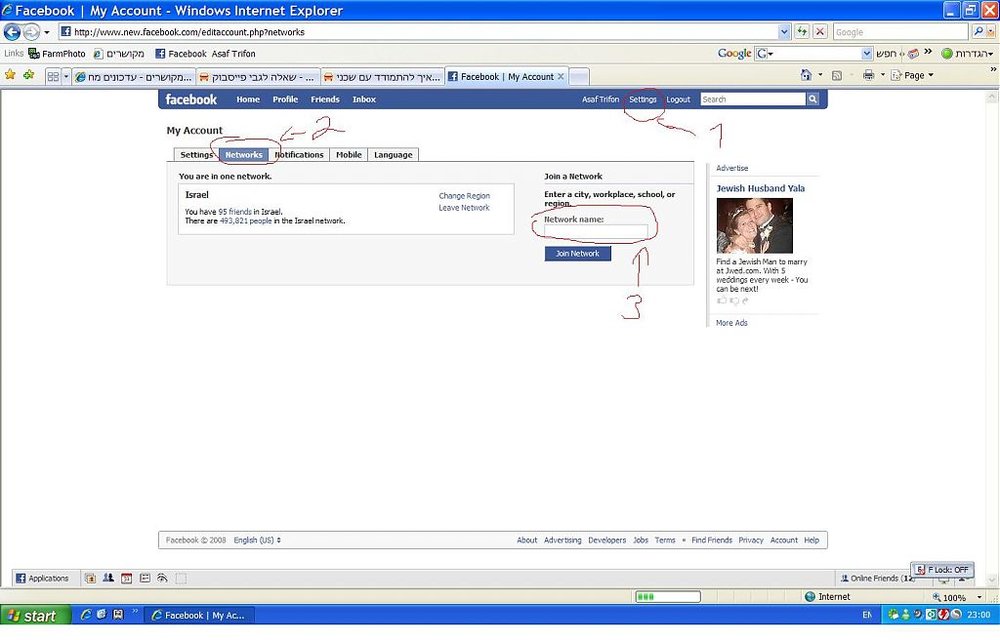This screenshot has height=640, width=1000.
Task: Expand the Print options dropdown arrow
Action: 883,75
